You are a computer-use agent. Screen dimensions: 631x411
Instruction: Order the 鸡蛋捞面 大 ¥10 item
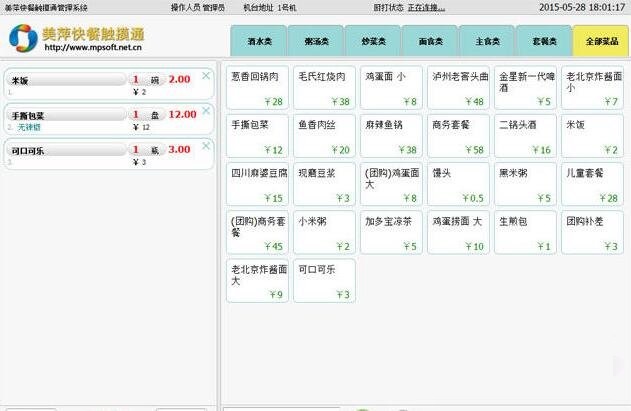[459, 233]
